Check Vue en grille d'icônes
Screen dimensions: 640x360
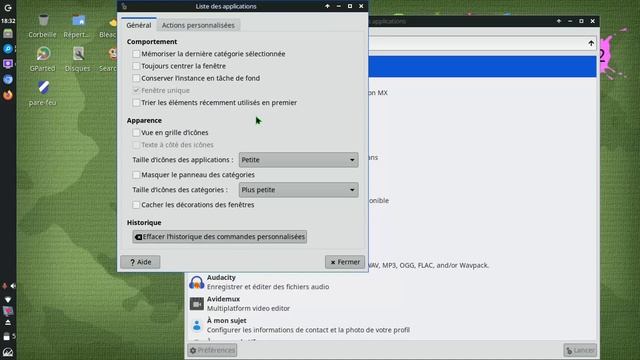click(136, 133)
